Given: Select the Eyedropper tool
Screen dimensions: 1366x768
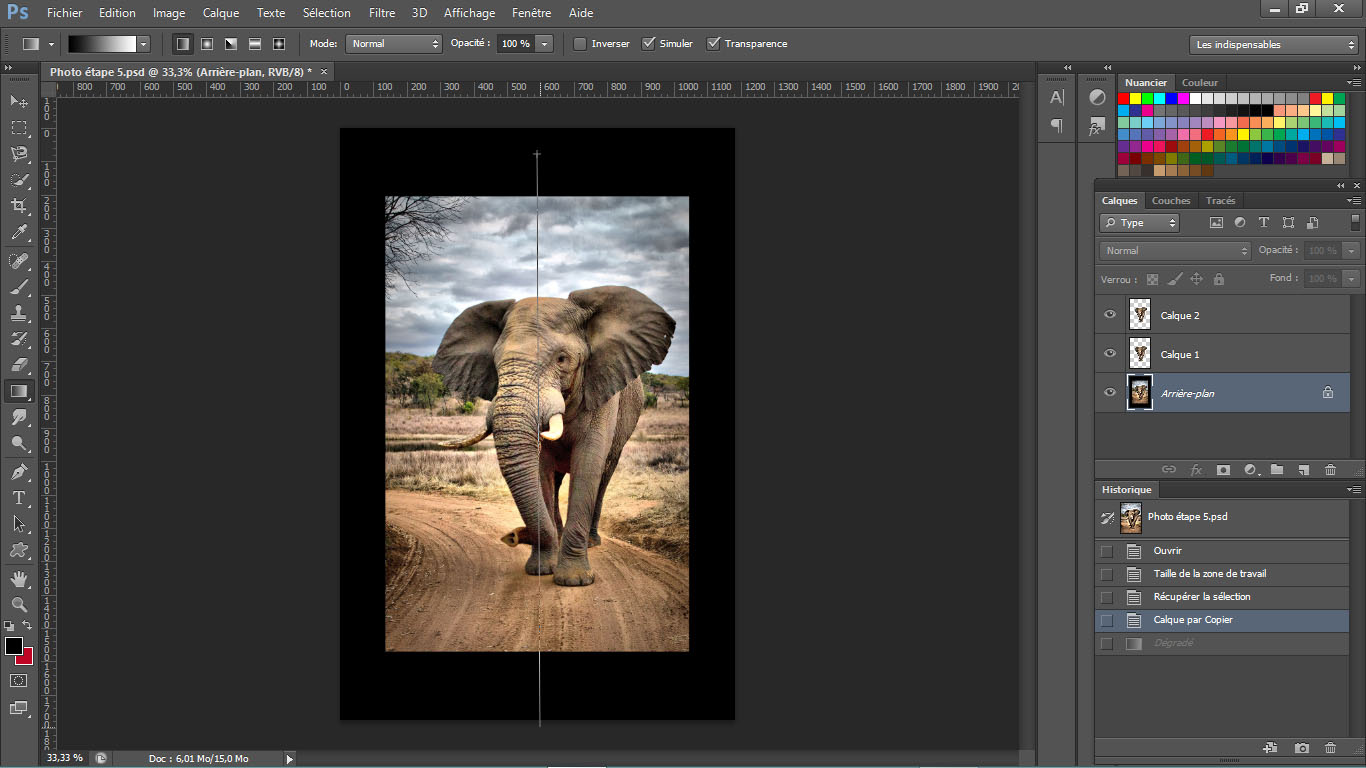Looking at the screenshot, I should 18,232.
